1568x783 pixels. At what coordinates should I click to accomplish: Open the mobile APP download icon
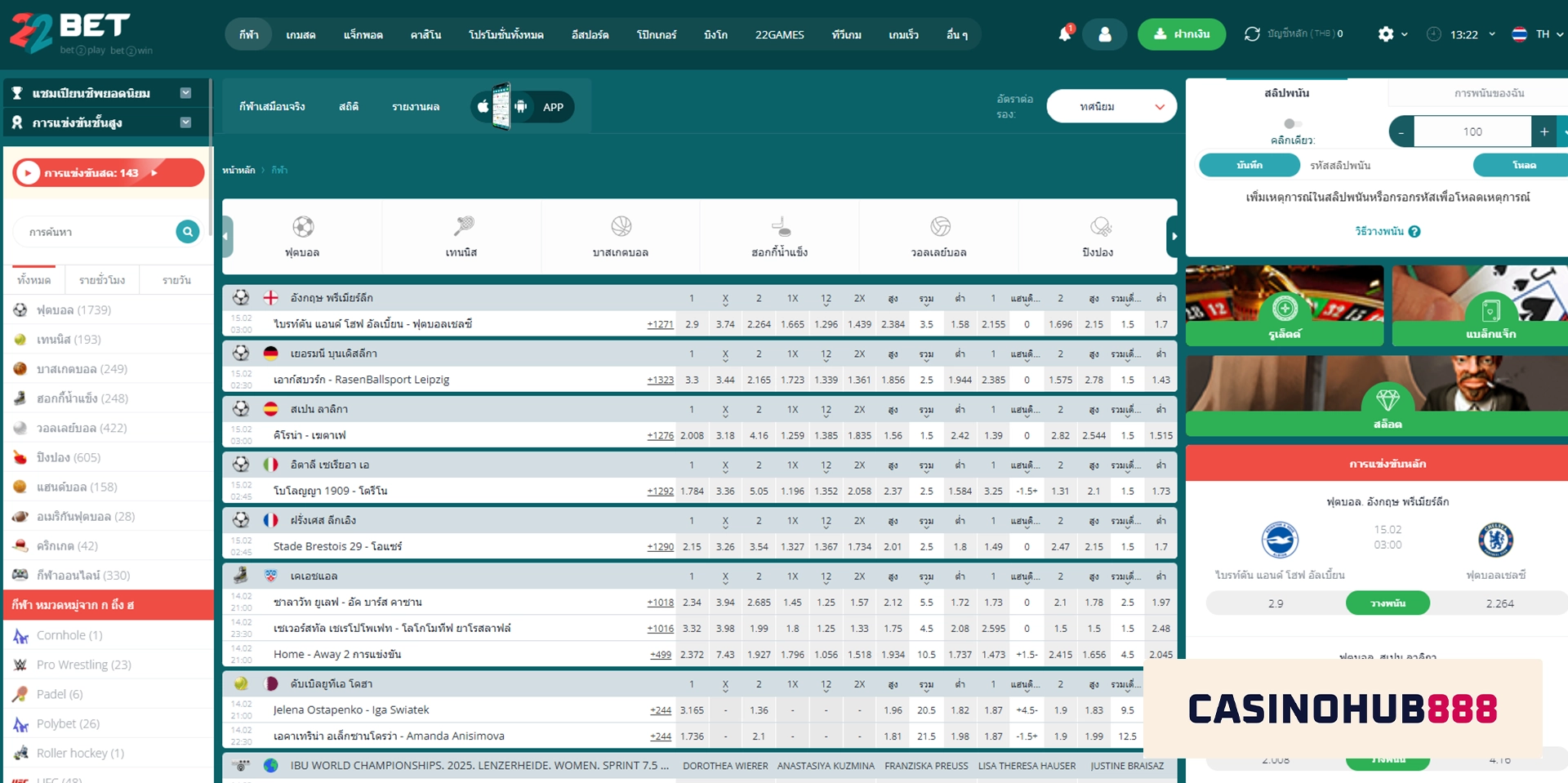pyautogui.click(x=523, y=107)
